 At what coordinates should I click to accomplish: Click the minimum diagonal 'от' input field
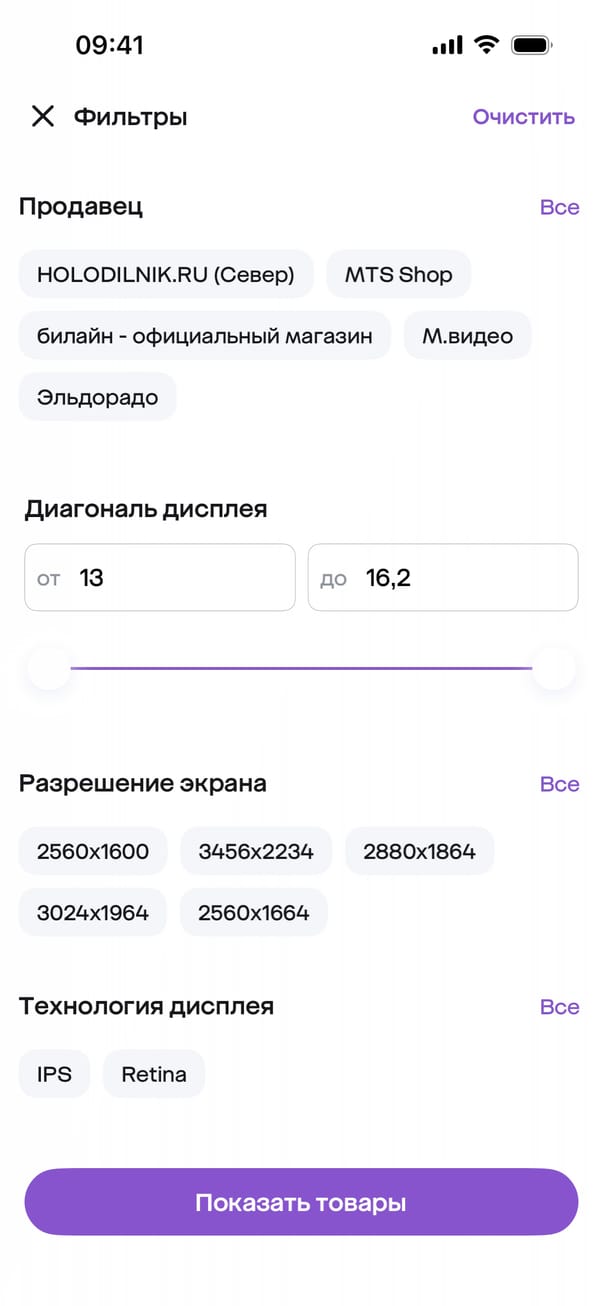(160, 578)
